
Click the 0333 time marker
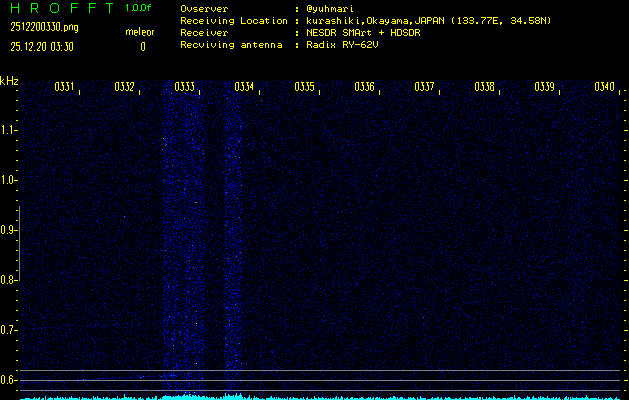tap(184, 87)
